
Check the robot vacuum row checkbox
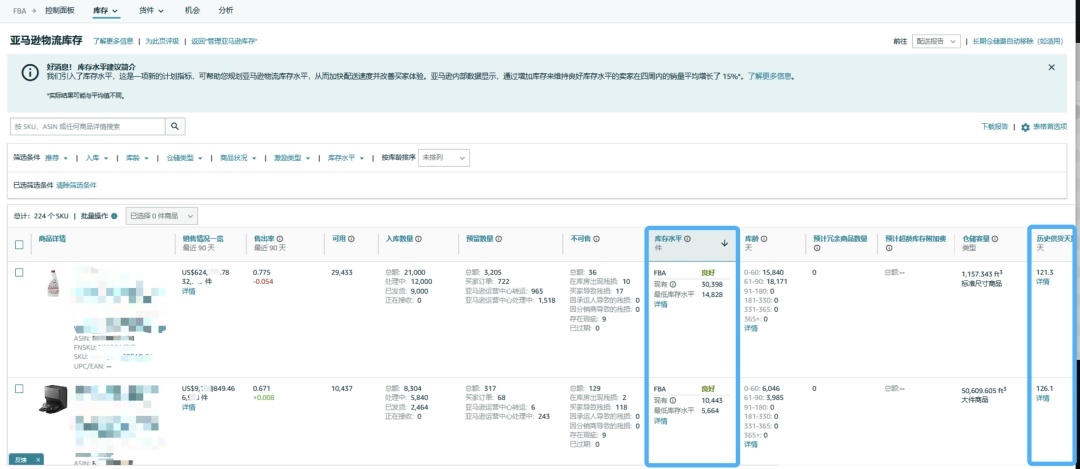coord(19,388)
